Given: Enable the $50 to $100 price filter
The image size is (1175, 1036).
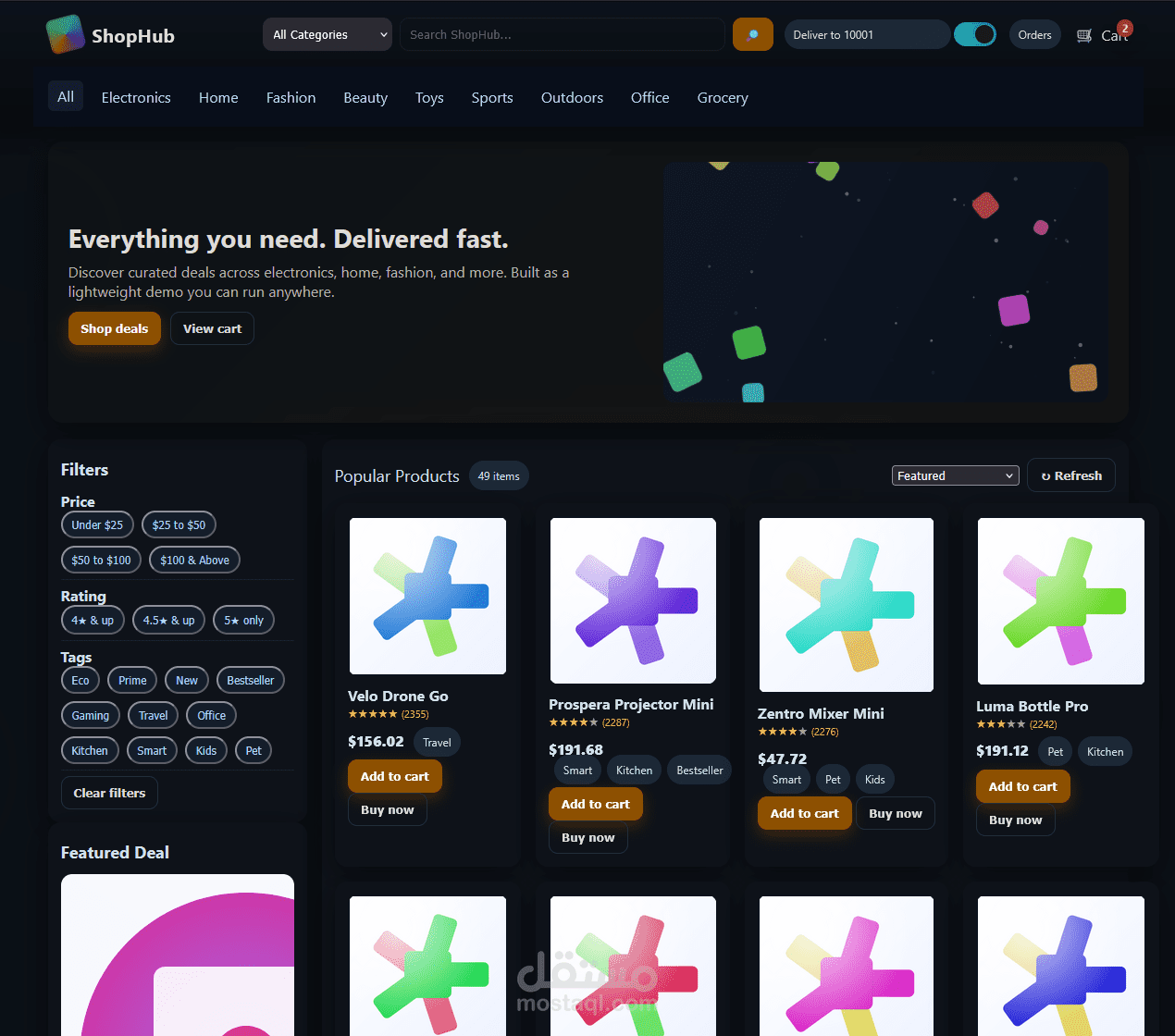Looking at the screenshot, I should click(101, 560).
